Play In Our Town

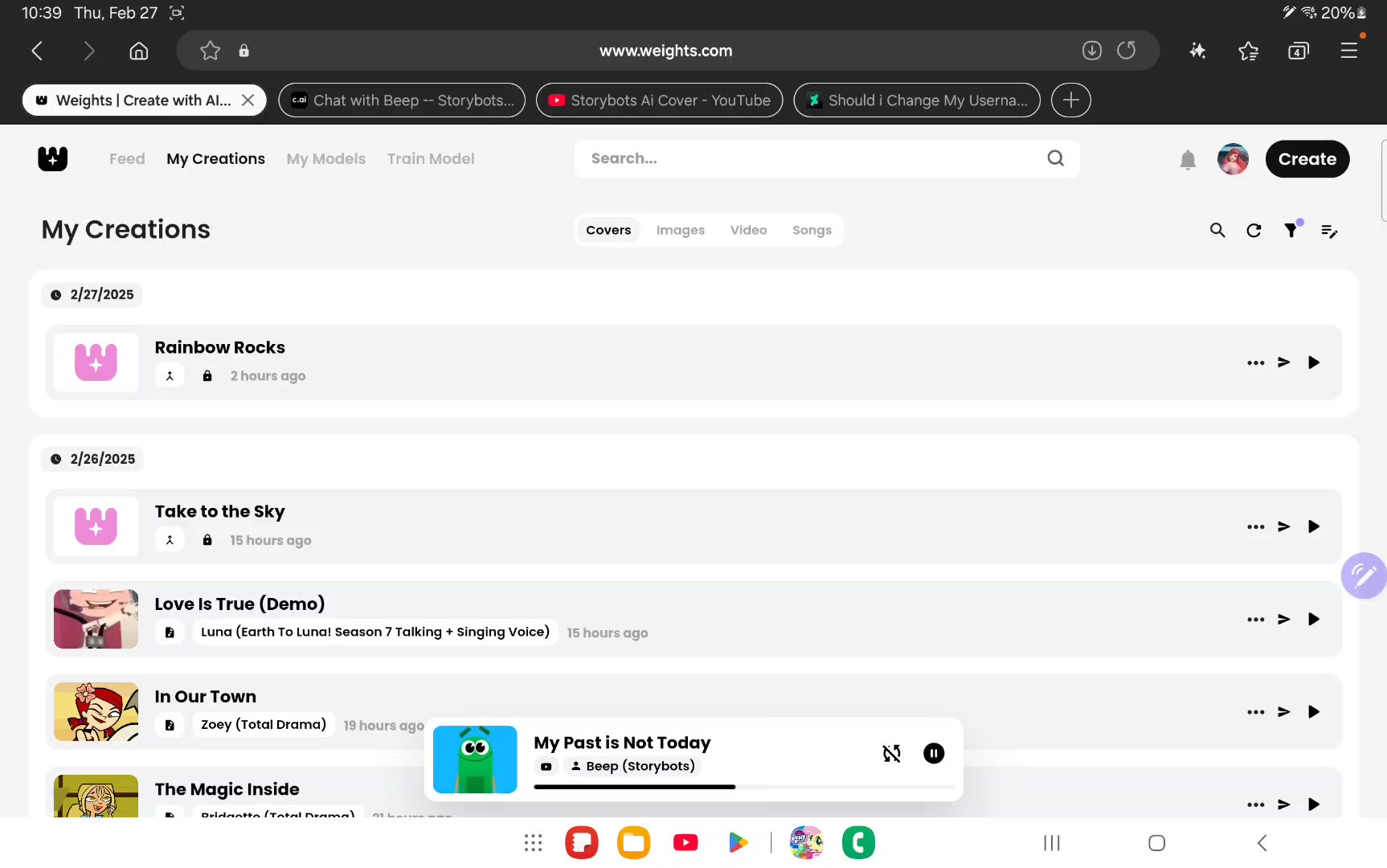click(1314, 712)
